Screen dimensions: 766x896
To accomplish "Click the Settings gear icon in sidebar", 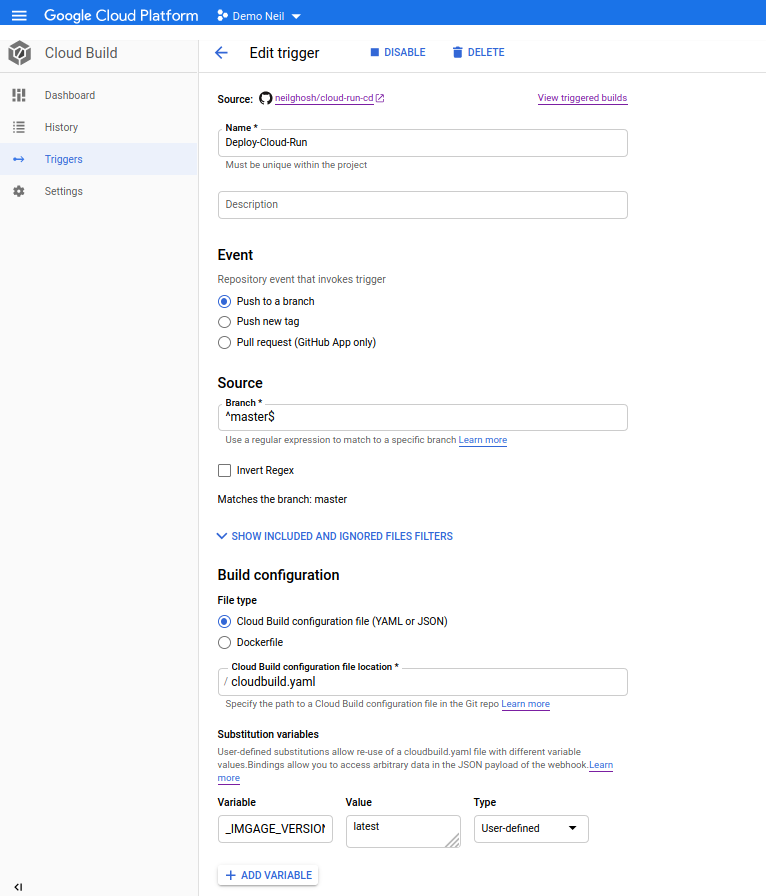I will [x=18, y=191].
